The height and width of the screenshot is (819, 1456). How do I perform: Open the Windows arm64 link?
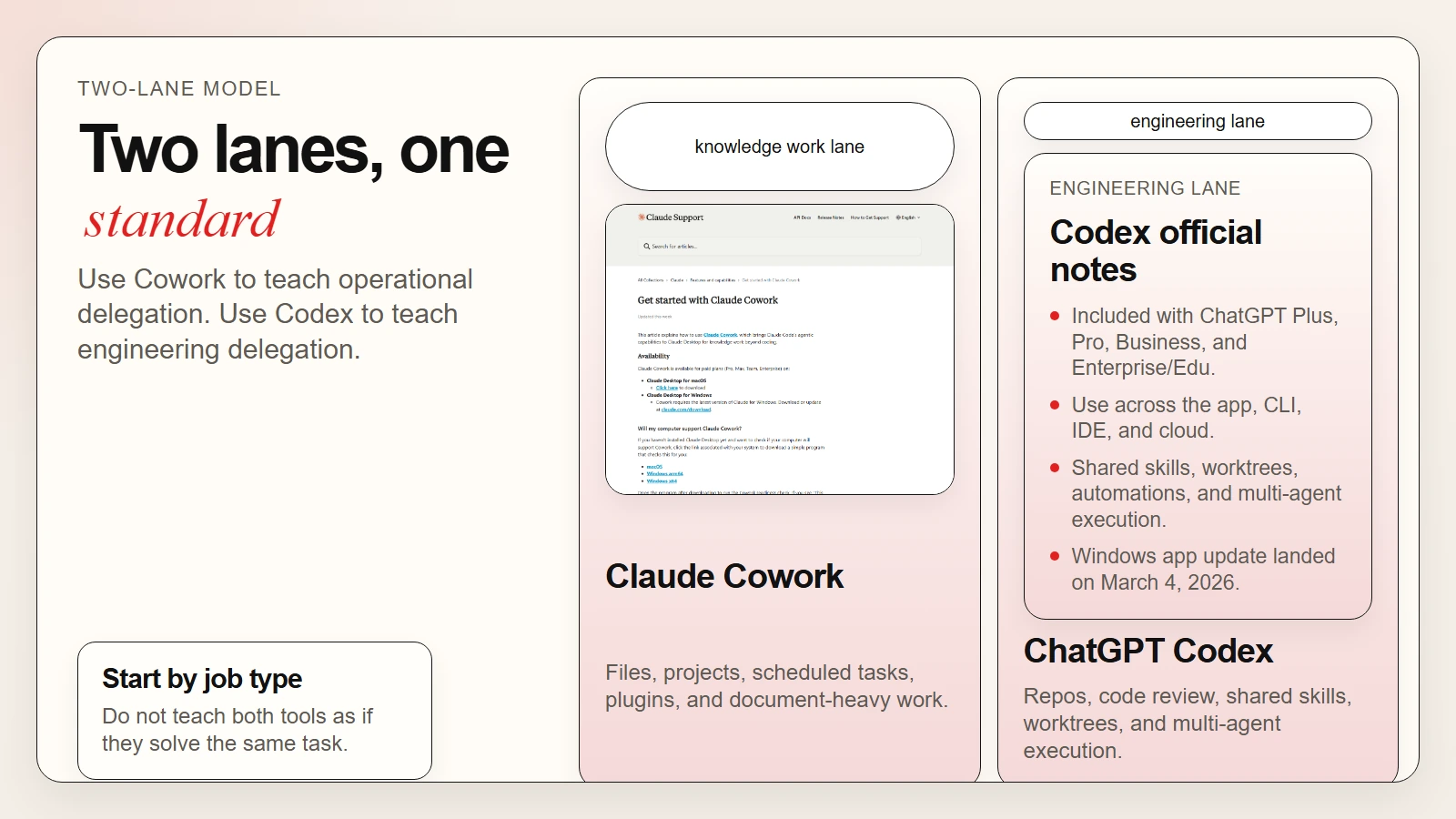click(x=665, y=473)
